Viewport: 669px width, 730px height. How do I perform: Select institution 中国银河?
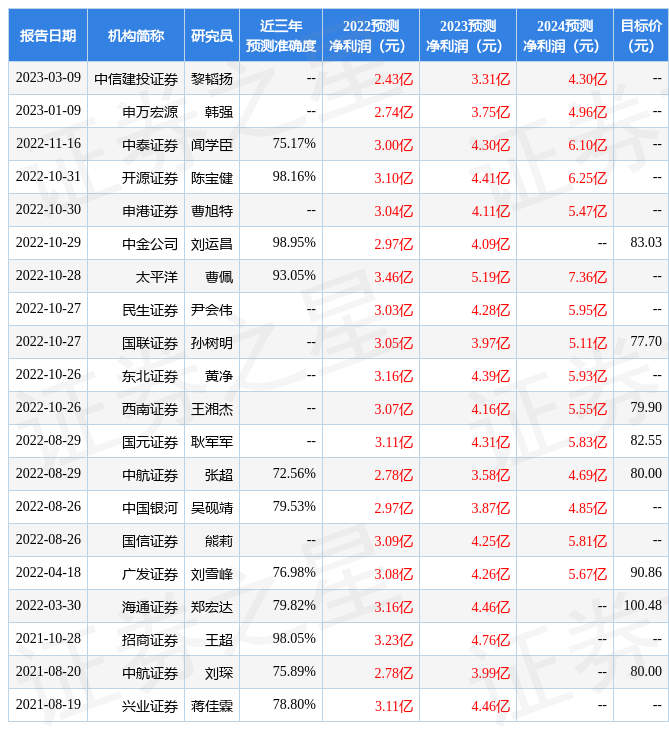[150, 508]
